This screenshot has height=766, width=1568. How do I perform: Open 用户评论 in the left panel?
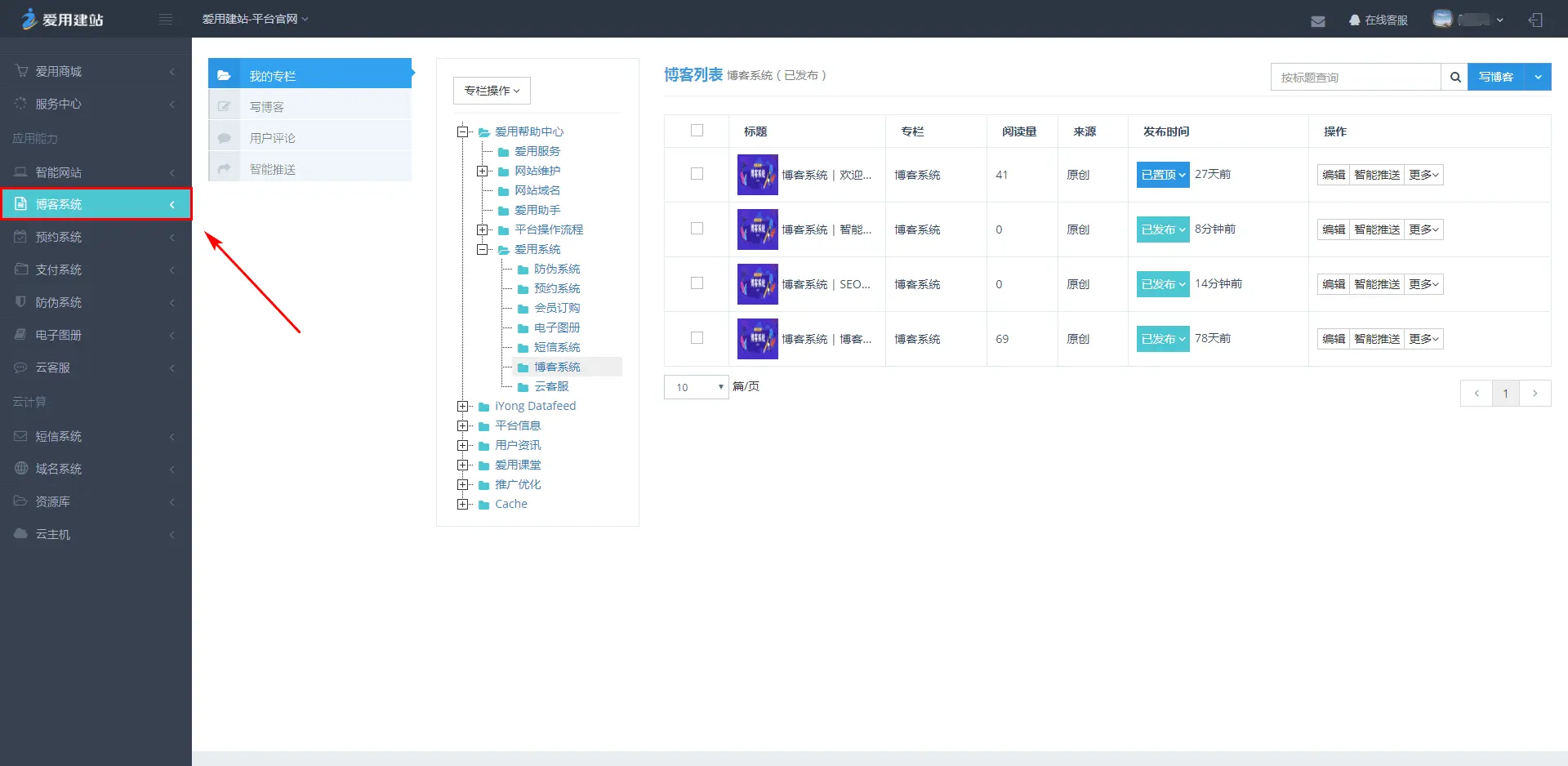tap(273, 138)
